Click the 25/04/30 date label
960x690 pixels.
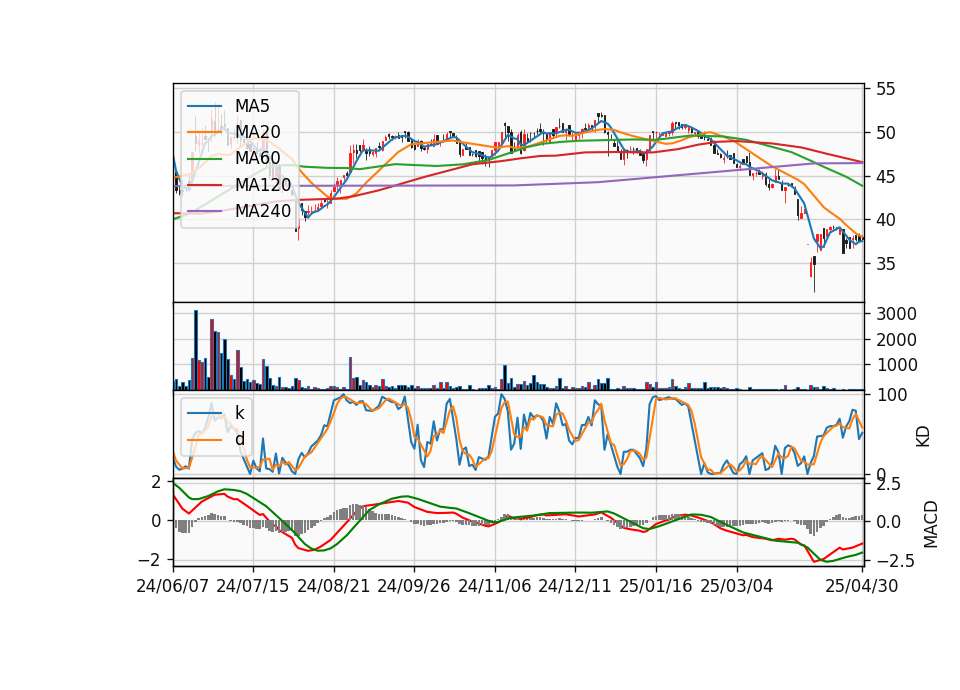[x=862, y=586]
